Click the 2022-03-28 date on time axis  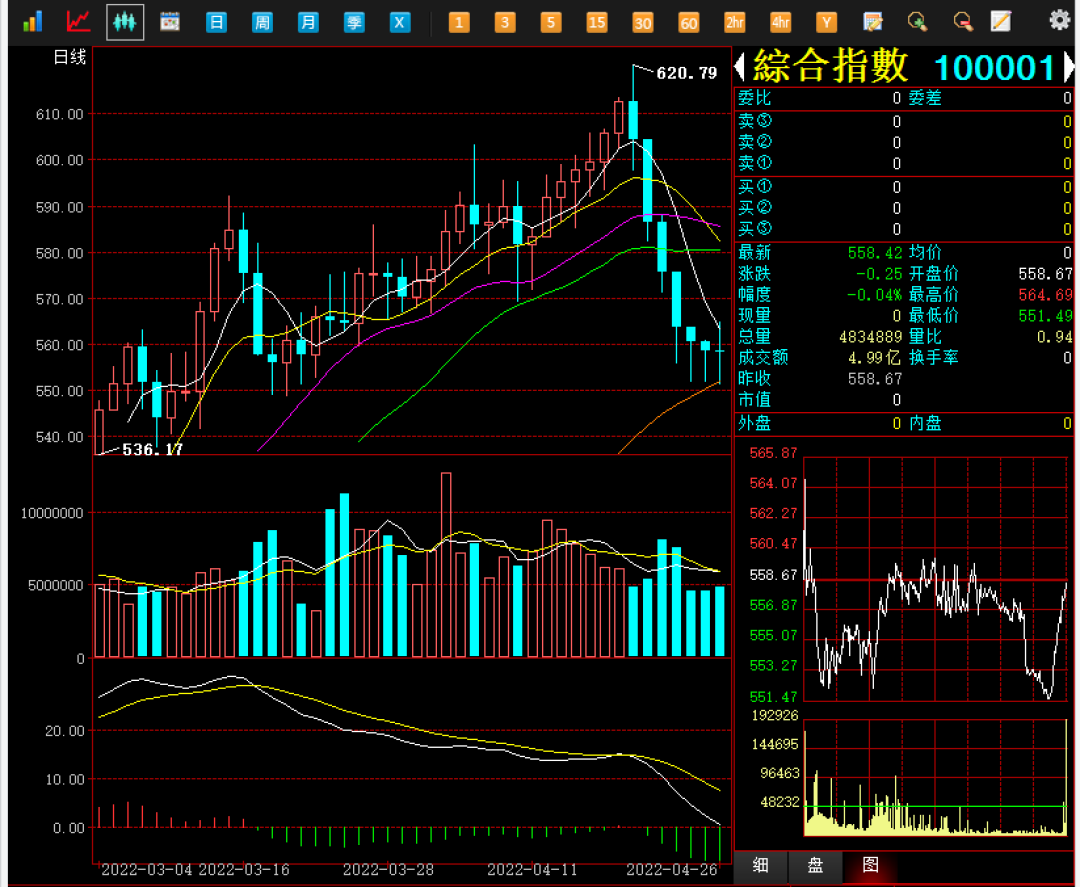(x=388, y=870)
